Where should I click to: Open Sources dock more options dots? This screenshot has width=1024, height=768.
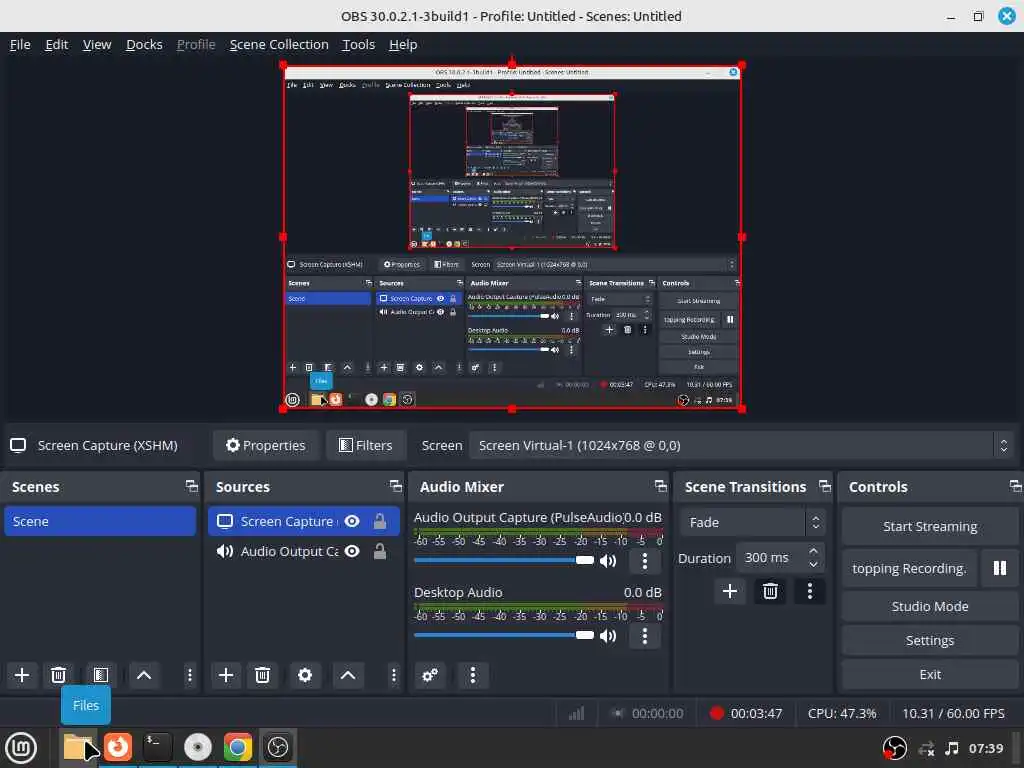click(393, 675)
